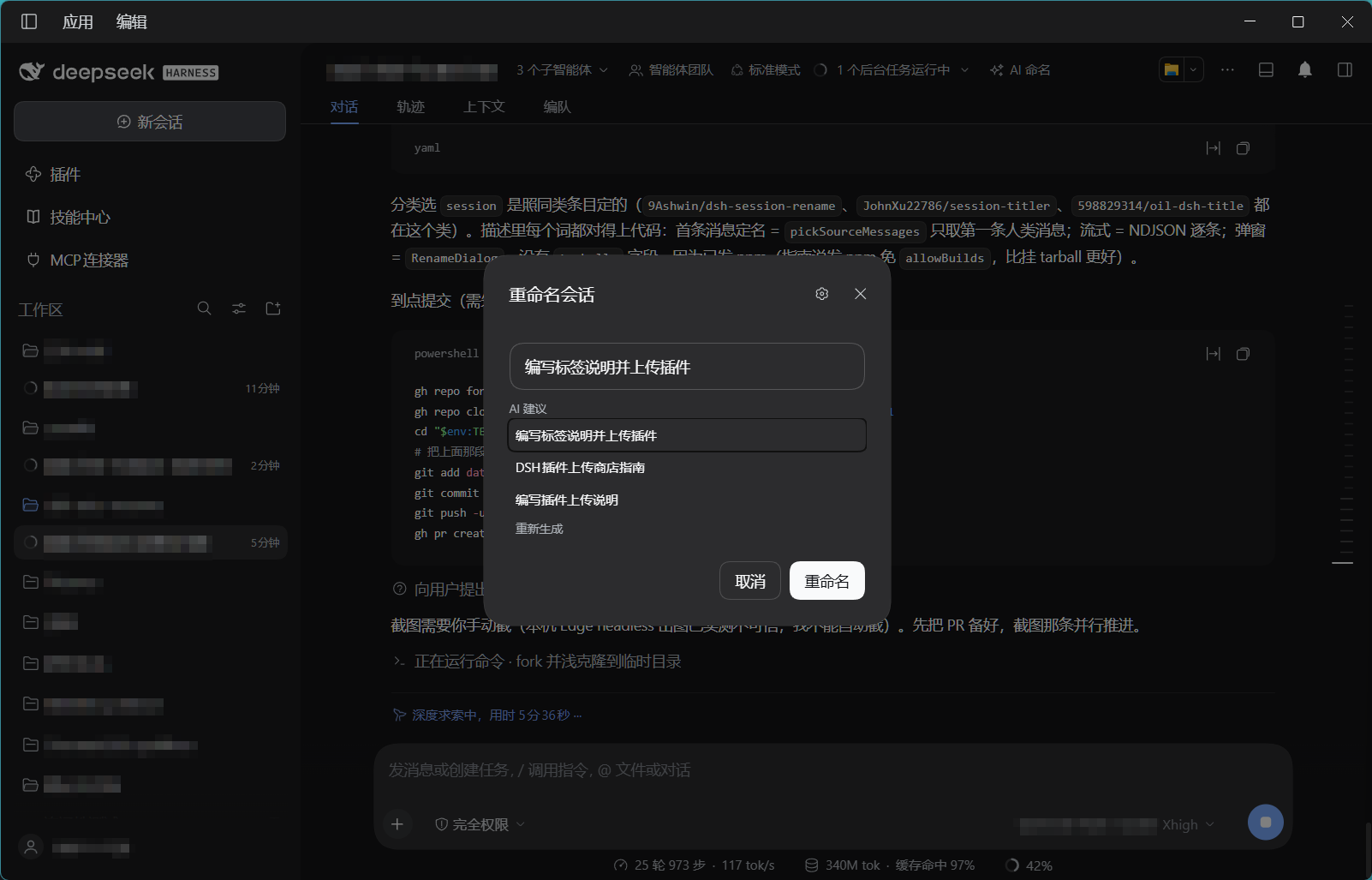This screenshot has height=880, width=1372.
Task: Toggle the bottom panel layout icon
Action: (1266, 70)
